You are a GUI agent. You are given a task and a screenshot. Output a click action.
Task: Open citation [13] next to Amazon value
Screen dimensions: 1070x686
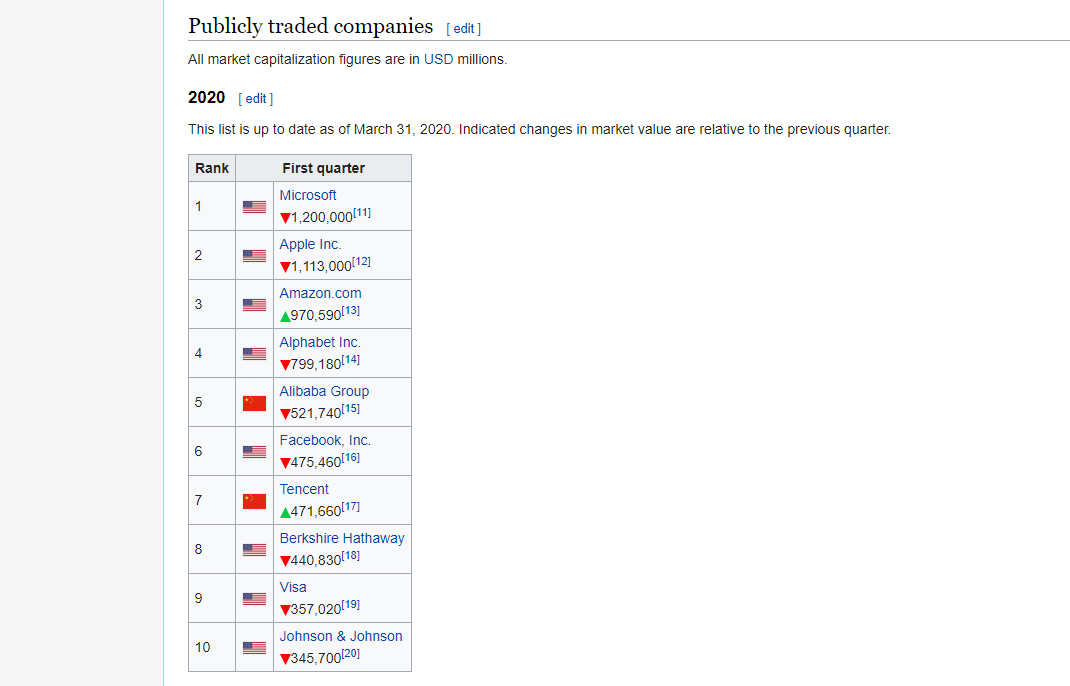coord(350,311)
